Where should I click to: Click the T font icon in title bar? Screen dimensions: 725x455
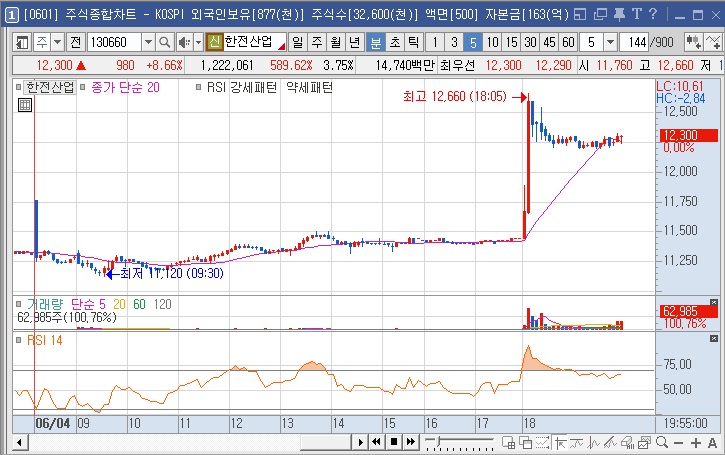click(x=637, y=14)
